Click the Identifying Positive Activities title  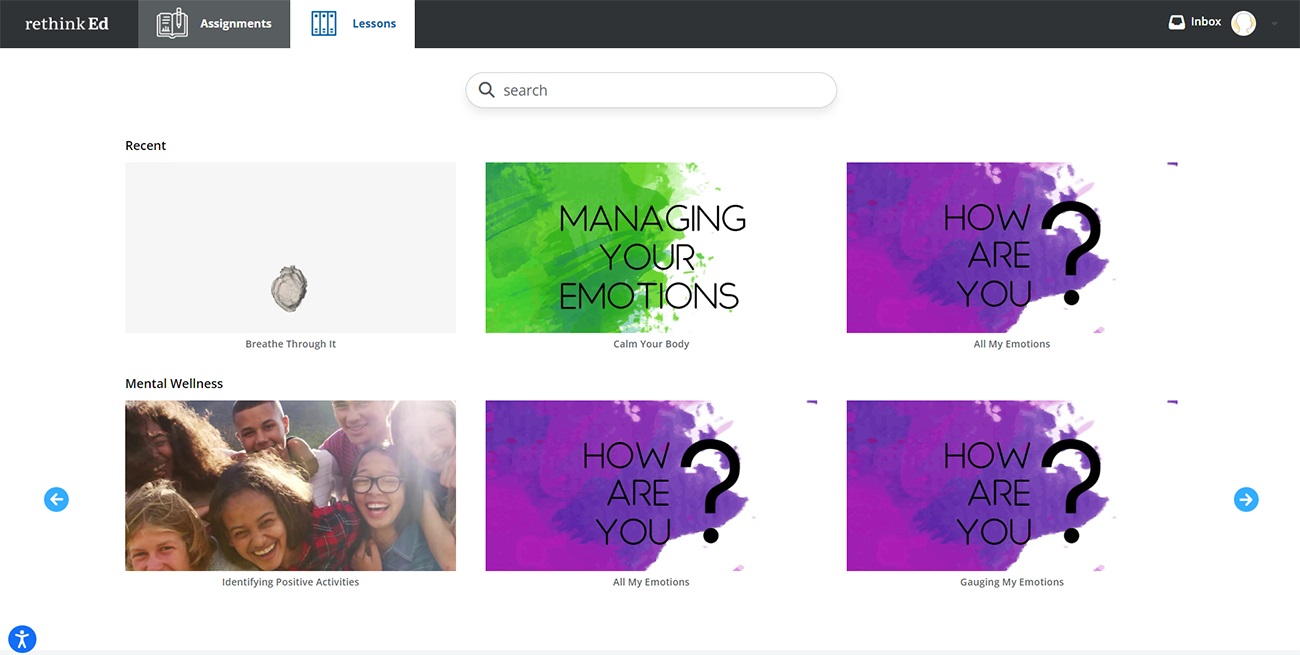pyautogui.click(x=290, y=582)
